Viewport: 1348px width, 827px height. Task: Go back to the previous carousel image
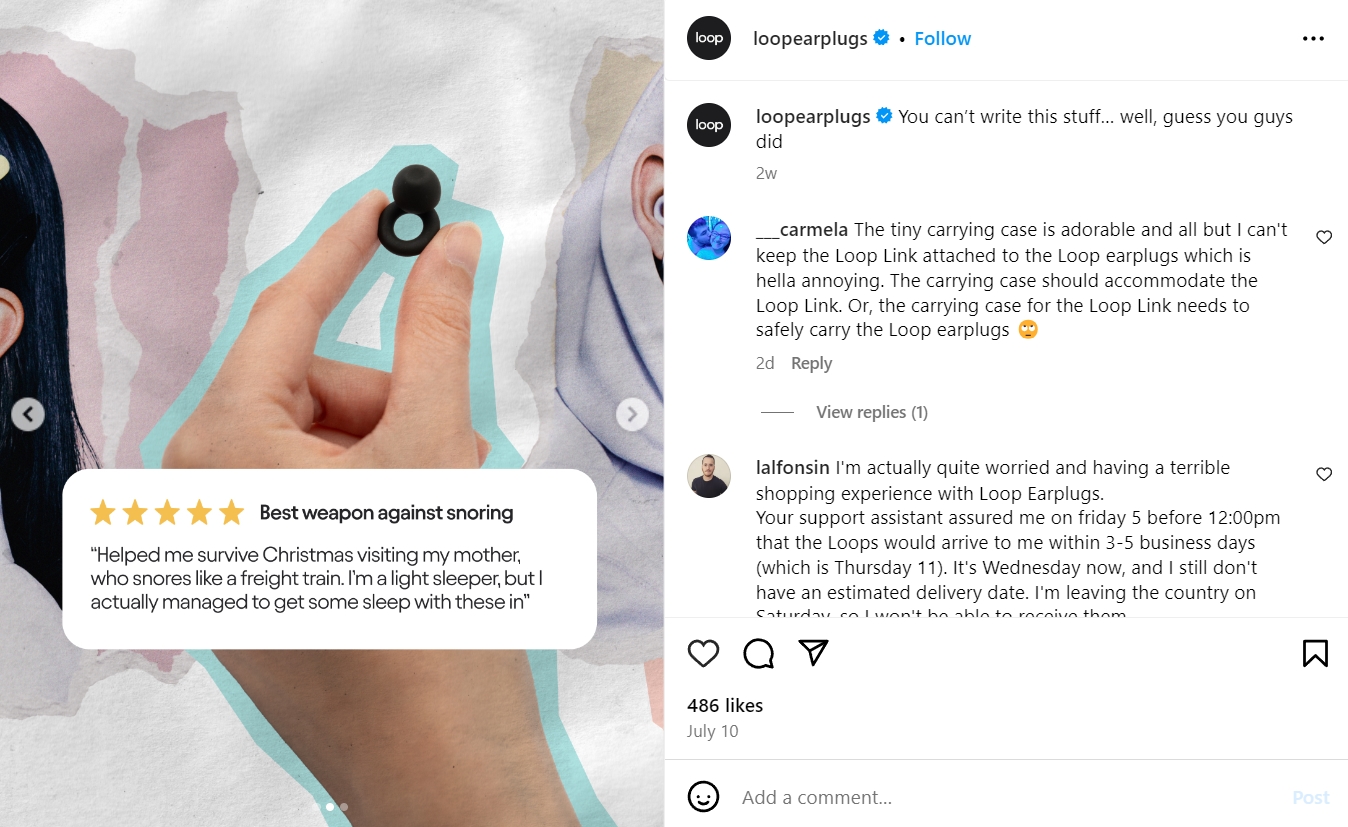[x=28, y=414]
